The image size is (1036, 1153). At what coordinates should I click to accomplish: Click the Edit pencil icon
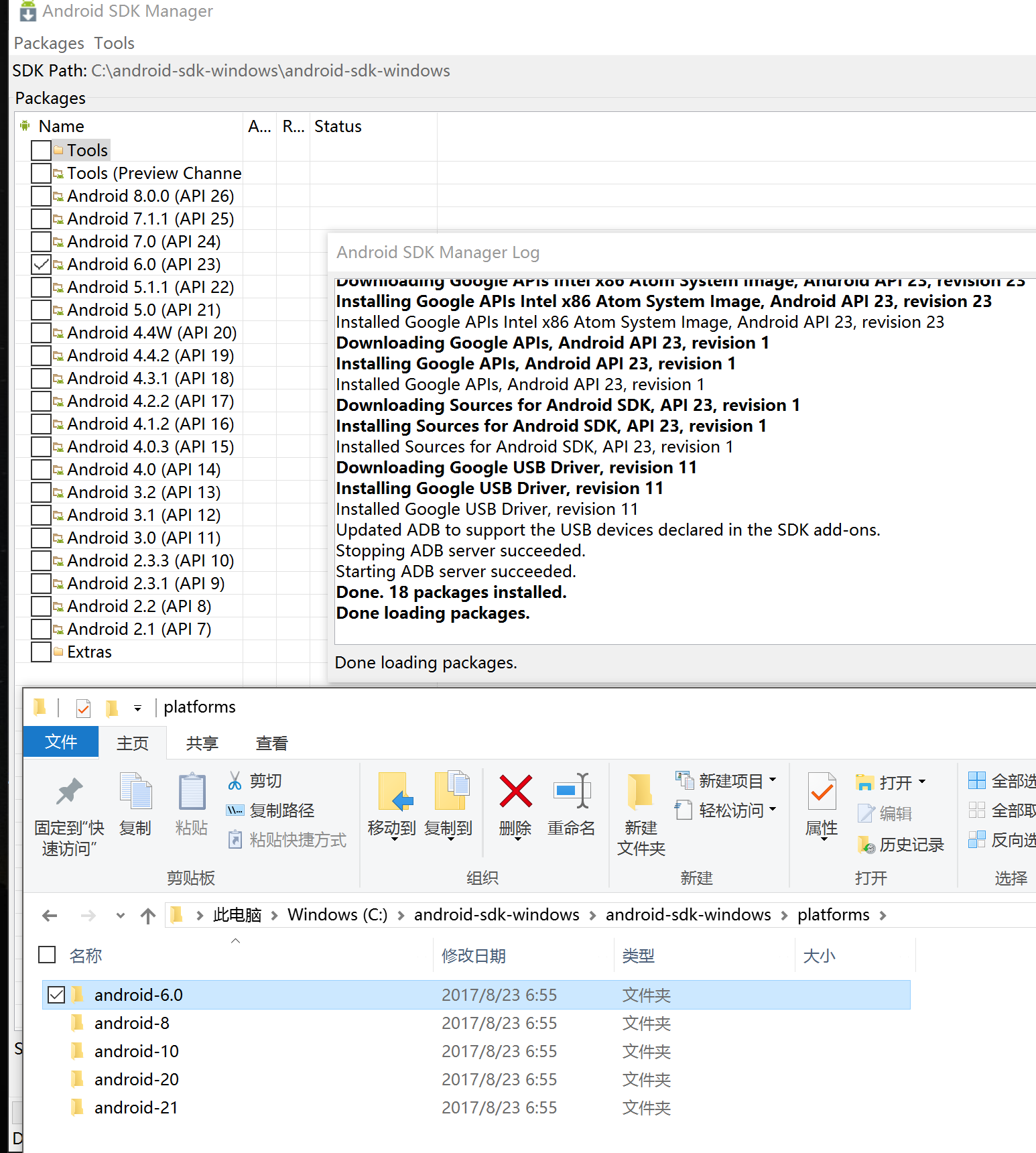pyautogui.click(x=866, y=813)
